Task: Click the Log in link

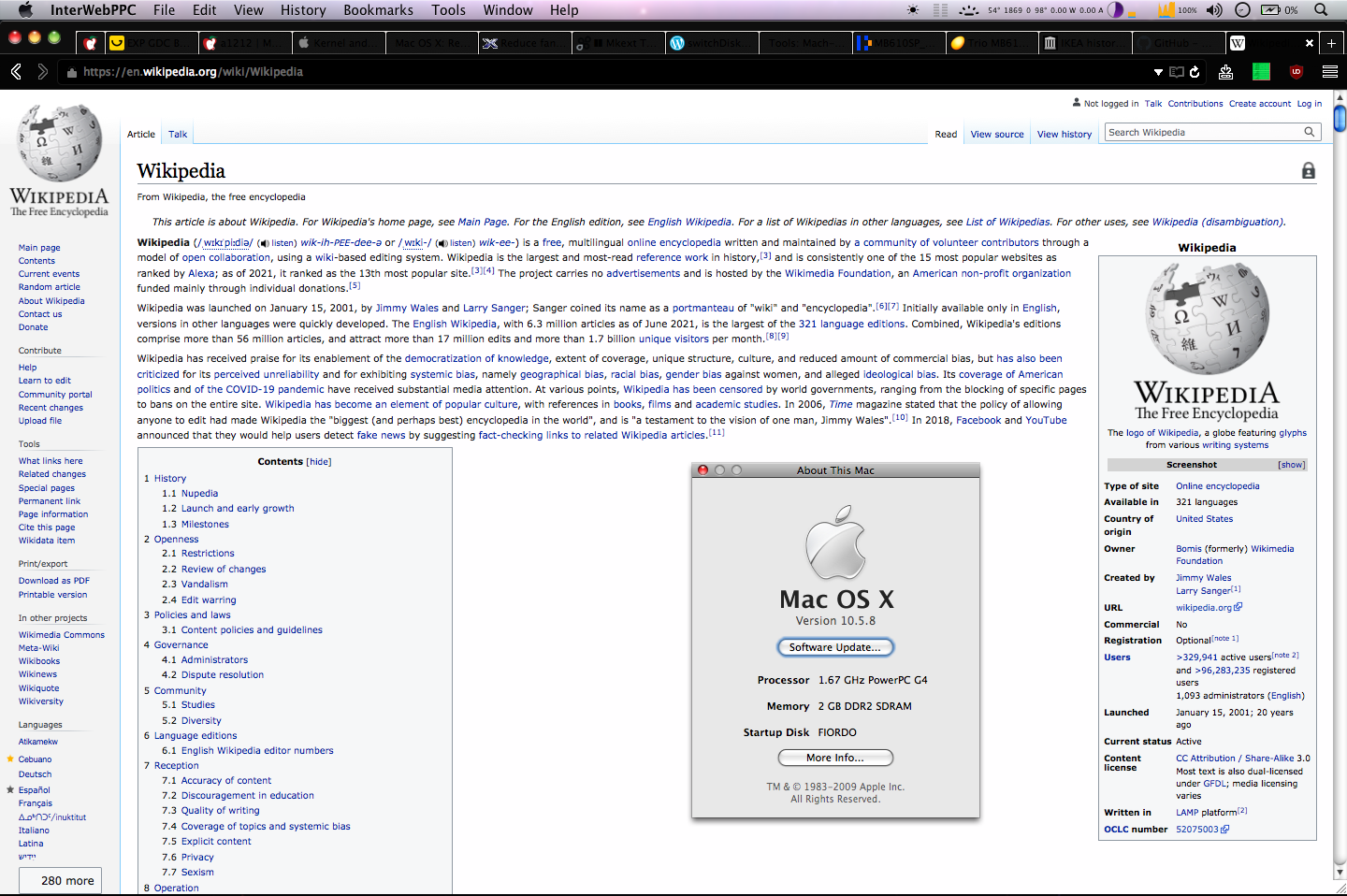Action: point(1309,104)
